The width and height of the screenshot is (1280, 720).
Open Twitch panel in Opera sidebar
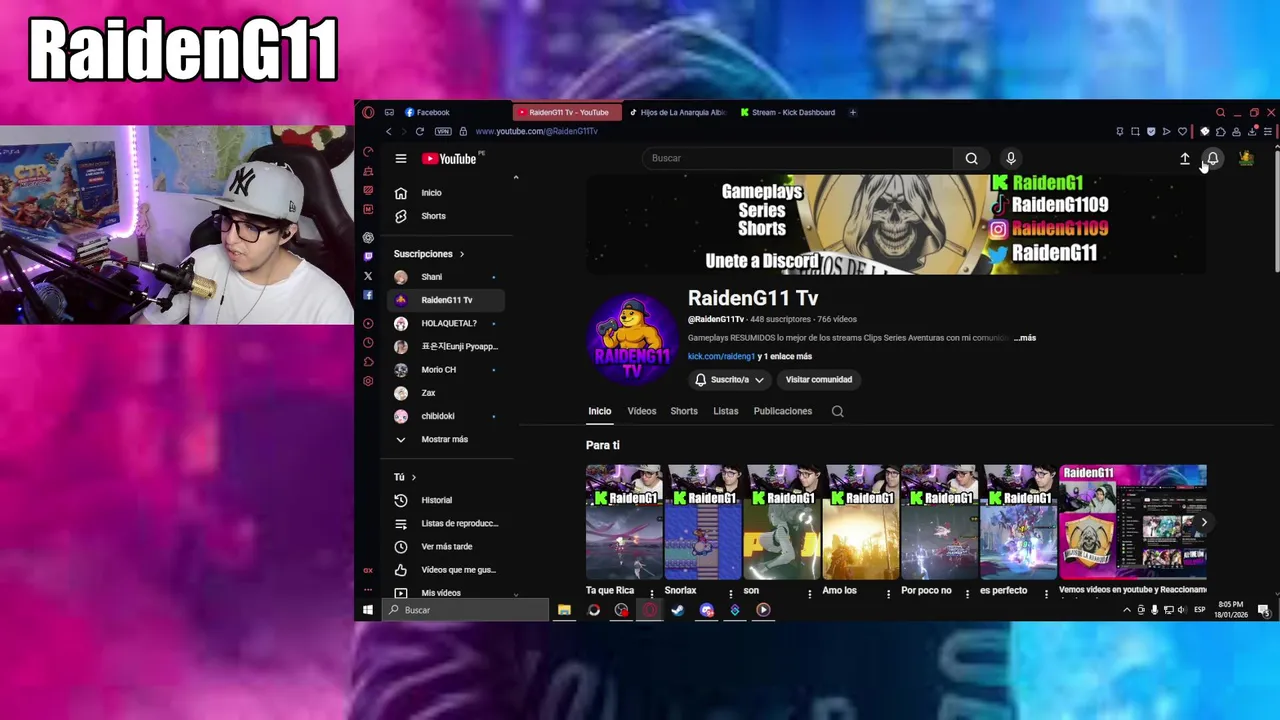coord(368,257)
